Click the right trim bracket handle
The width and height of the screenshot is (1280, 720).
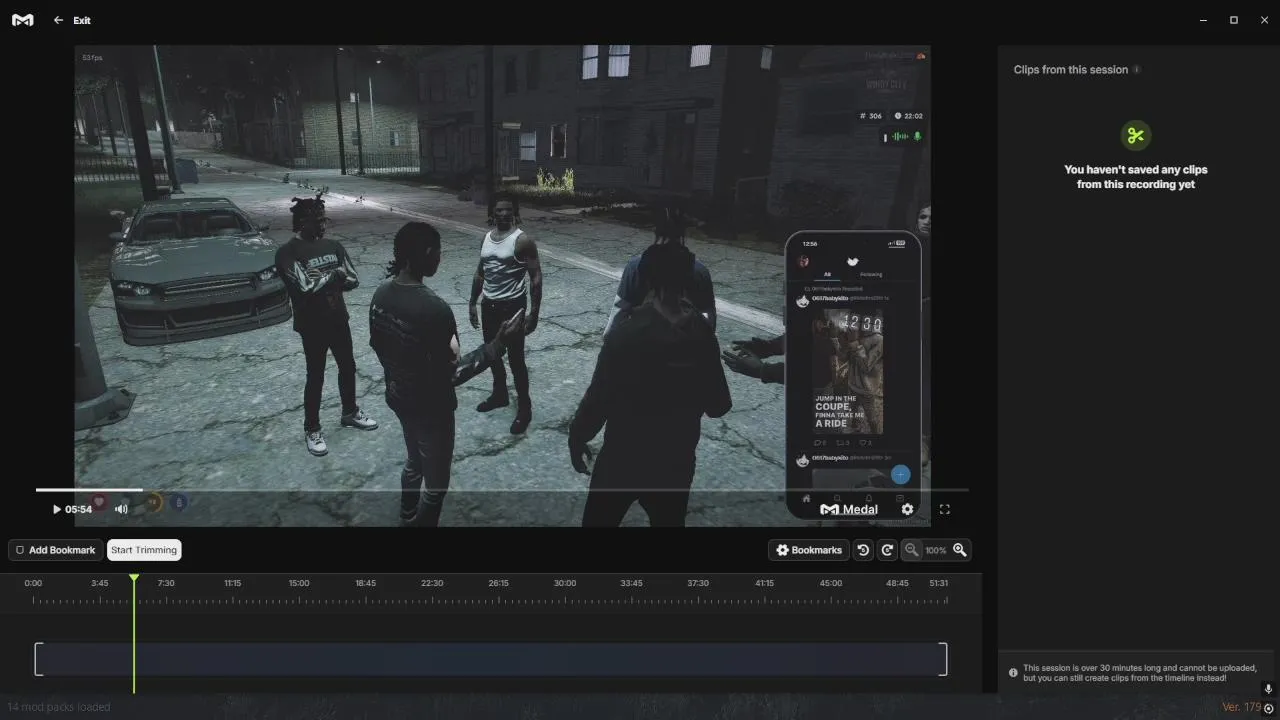pyautogui.click(x=943, y=659)
